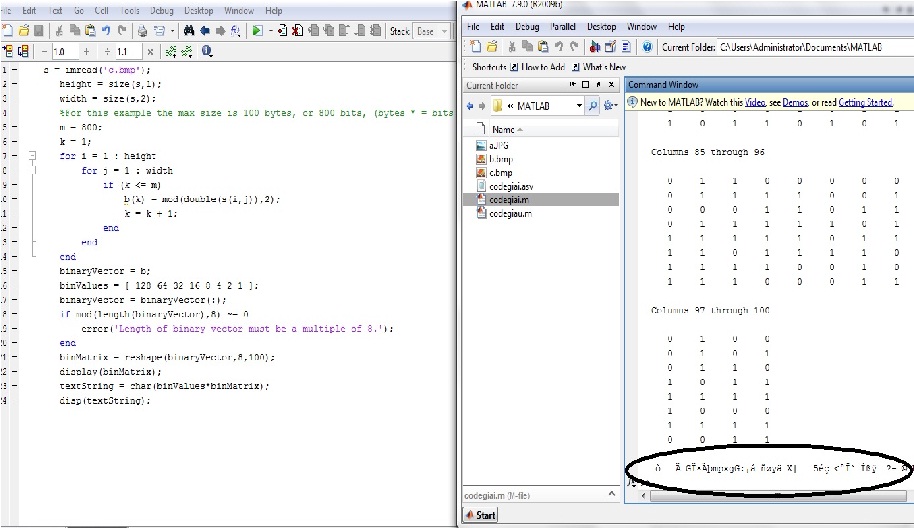Screen dimensions: 914x528
Task: Click the green Run button in editor toolbar
Action: tap(257, 31)
